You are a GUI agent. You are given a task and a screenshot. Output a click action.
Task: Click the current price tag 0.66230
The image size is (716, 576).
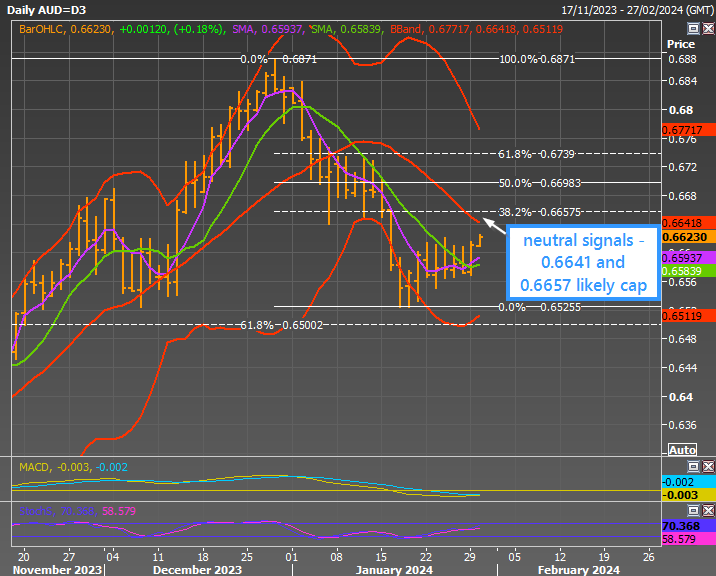tap(688, 237)
